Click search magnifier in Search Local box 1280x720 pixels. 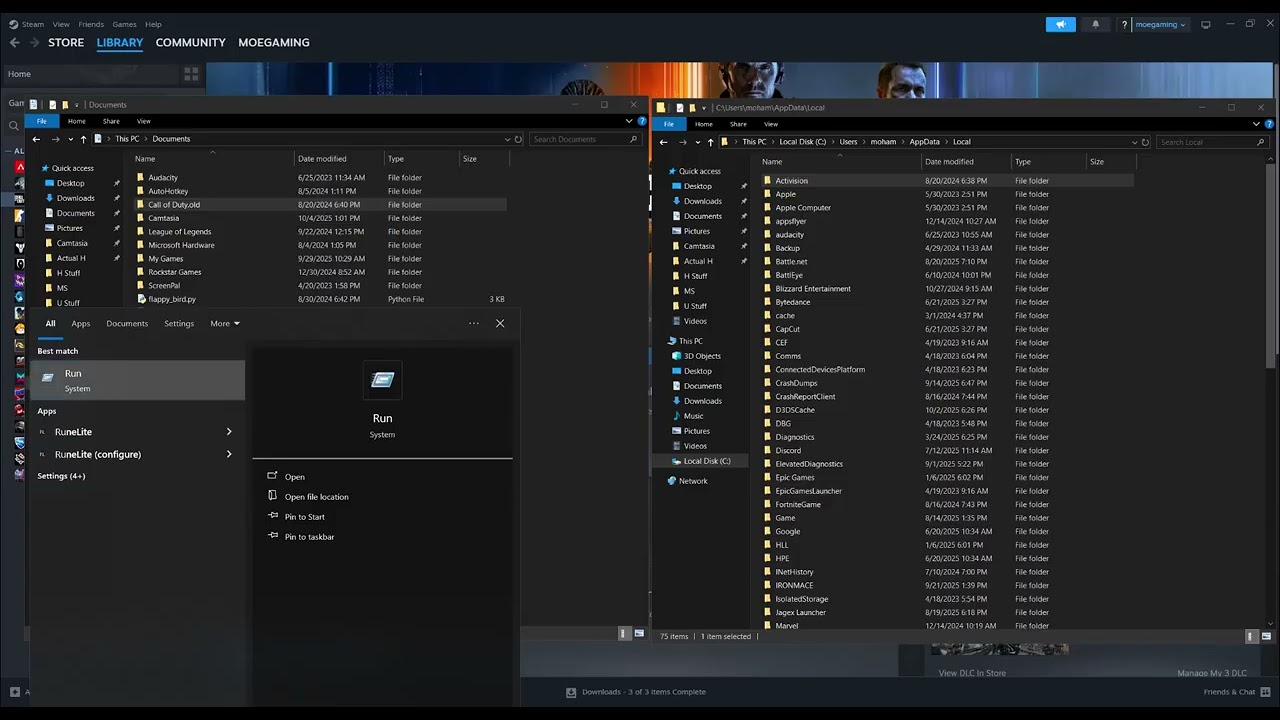[x=1261, y=142]
